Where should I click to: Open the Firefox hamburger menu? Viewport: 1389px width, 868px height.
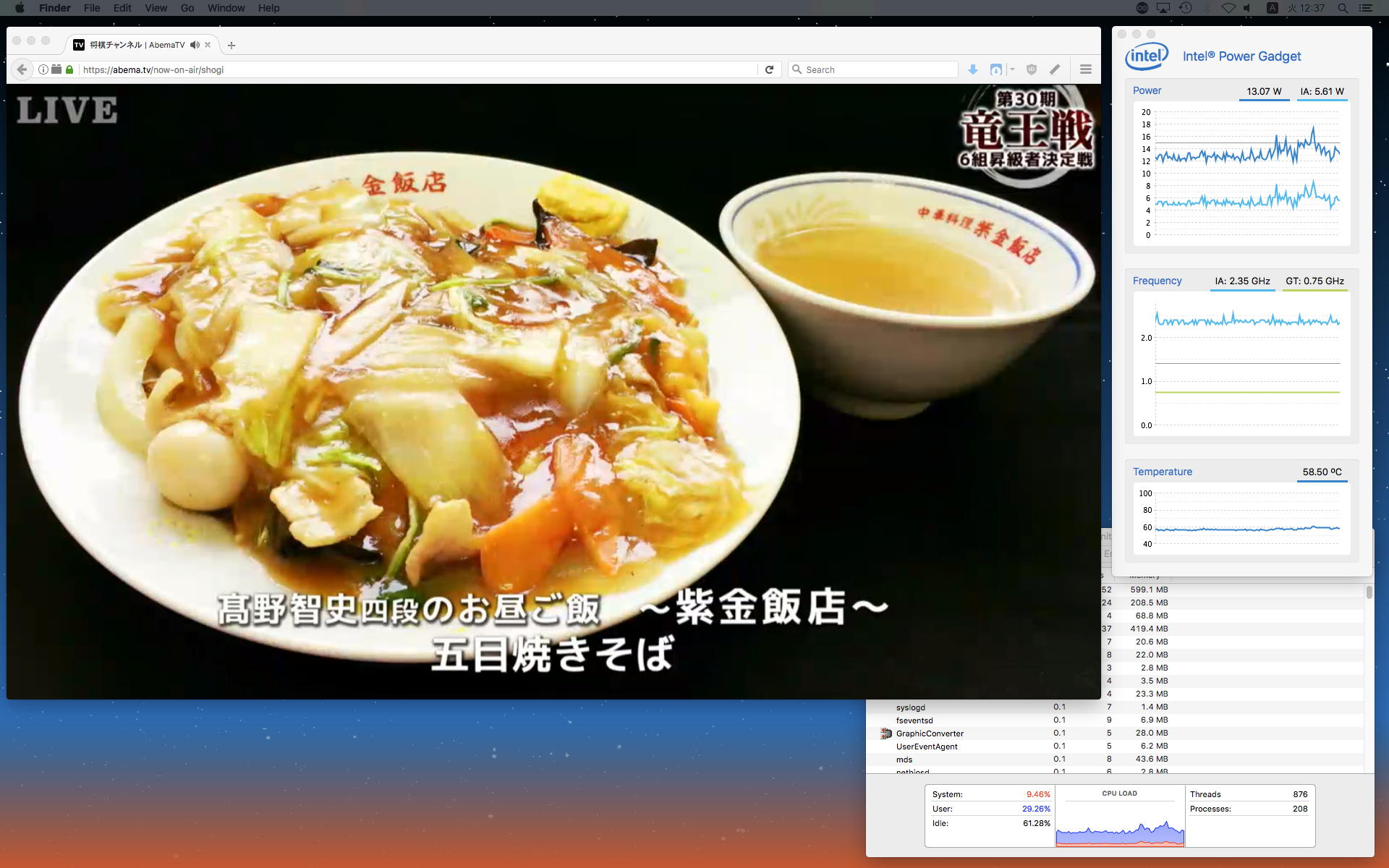click(x=1085, y=69)
